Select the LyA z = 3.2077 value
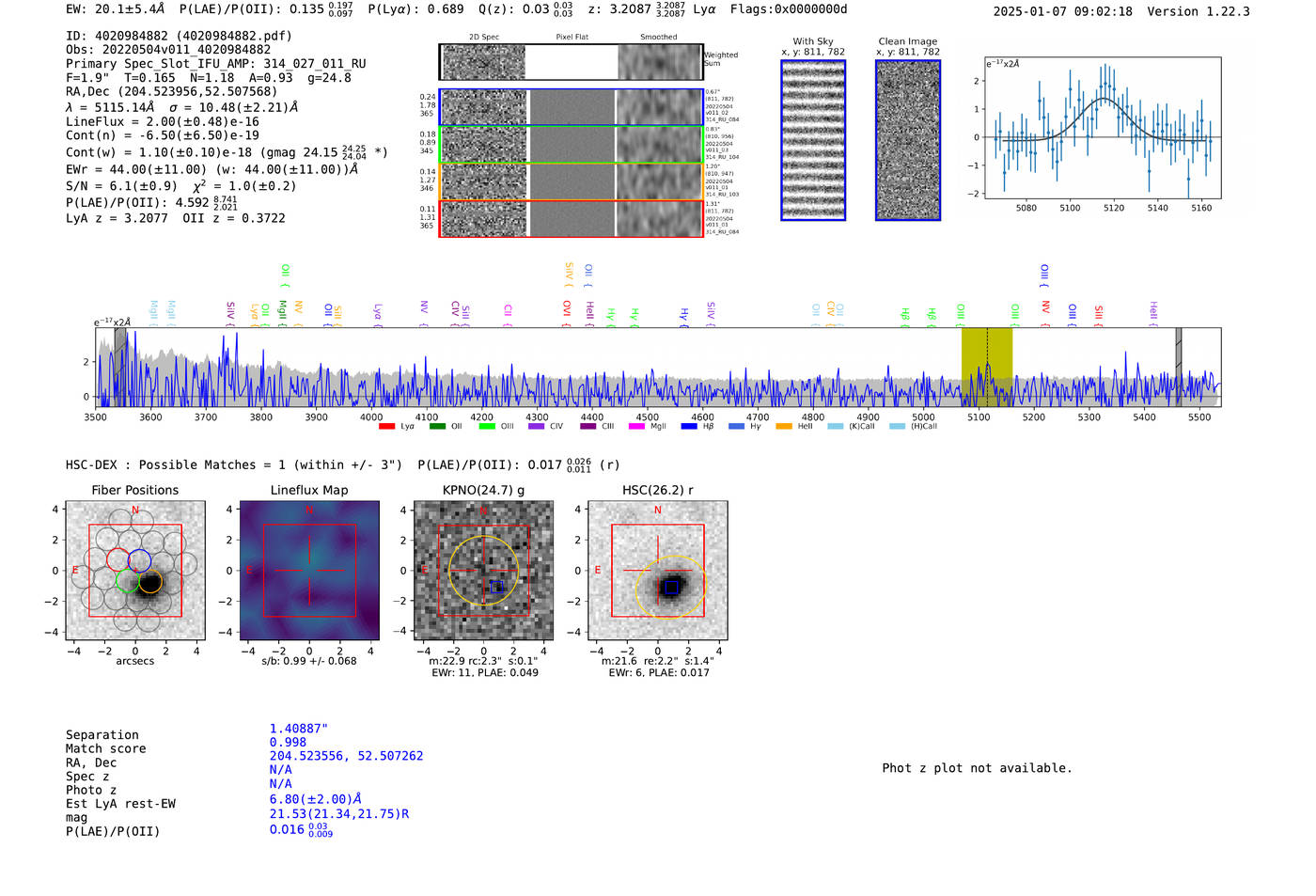 [x=117, y=218]
